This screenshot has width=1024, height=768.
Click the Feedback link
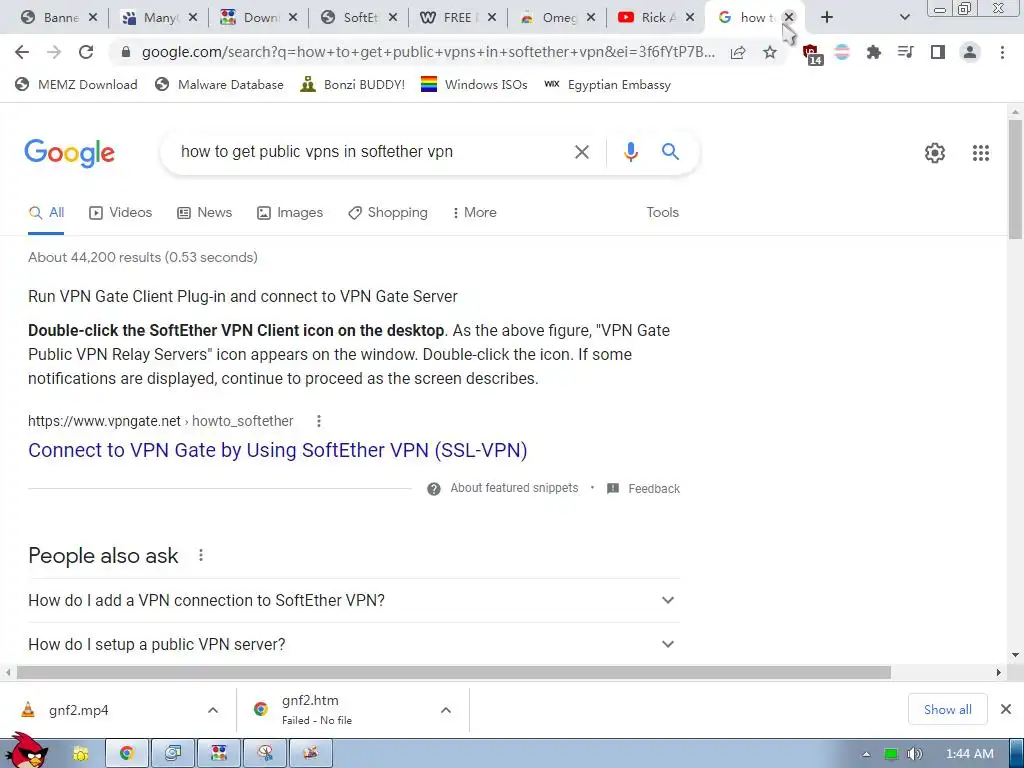pos(654,489)
